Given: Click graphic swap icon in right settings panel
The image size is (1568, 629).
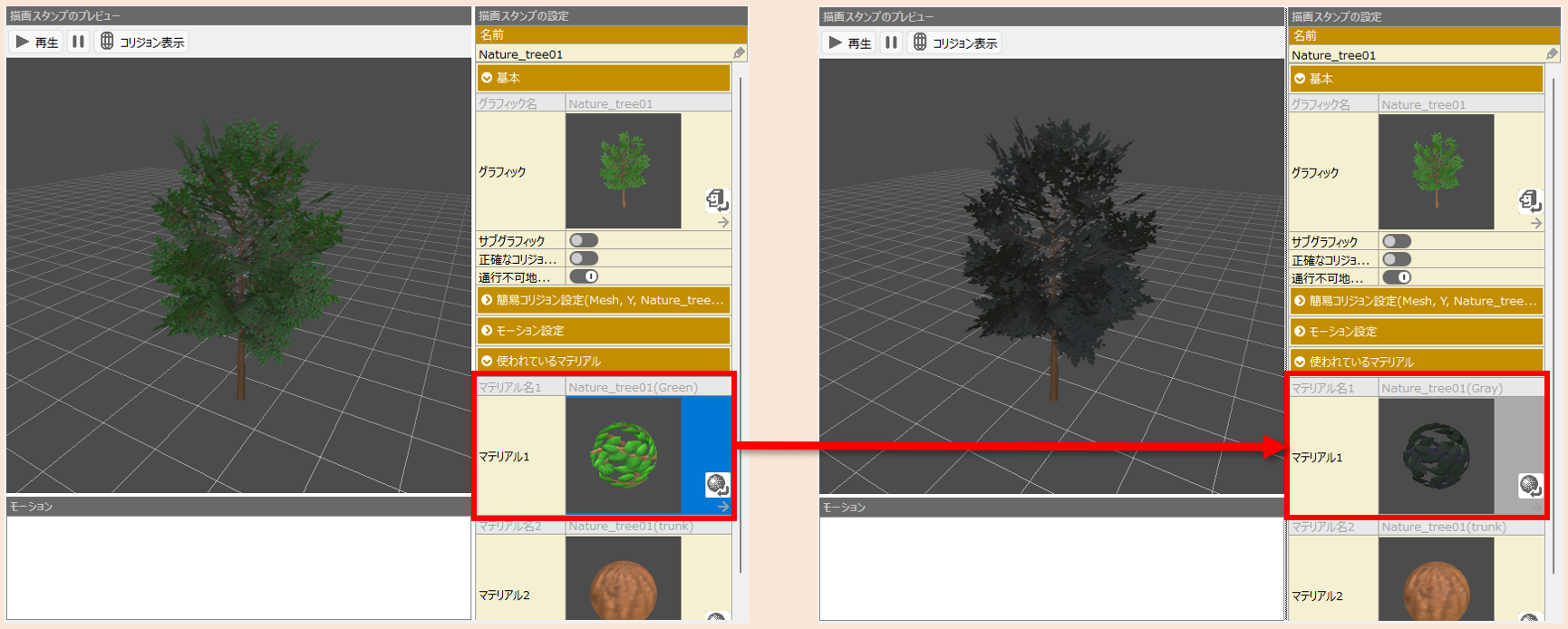Looking at the screenshot, I should (x=1530, y=200).
